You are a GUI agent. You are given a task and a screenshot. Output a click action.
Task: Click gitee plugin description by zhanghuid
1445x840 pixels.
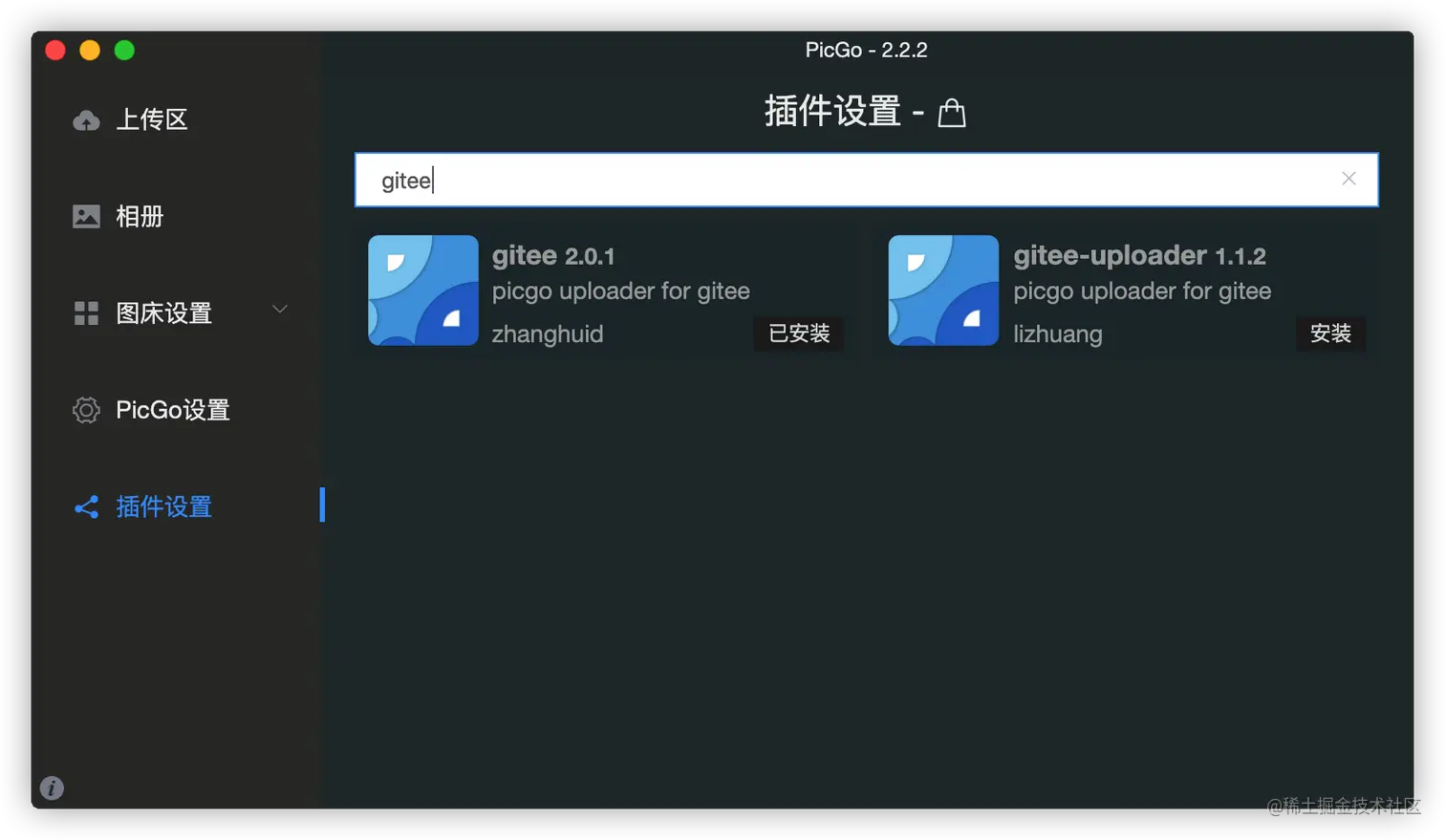621,291
